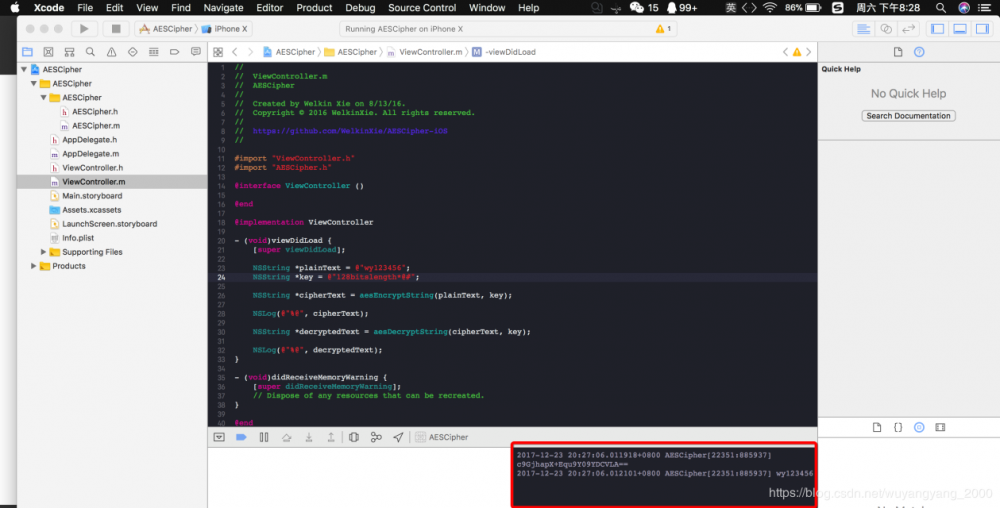Expand the Supporting Files folder

pyautogui.click(x=43, y=252)
